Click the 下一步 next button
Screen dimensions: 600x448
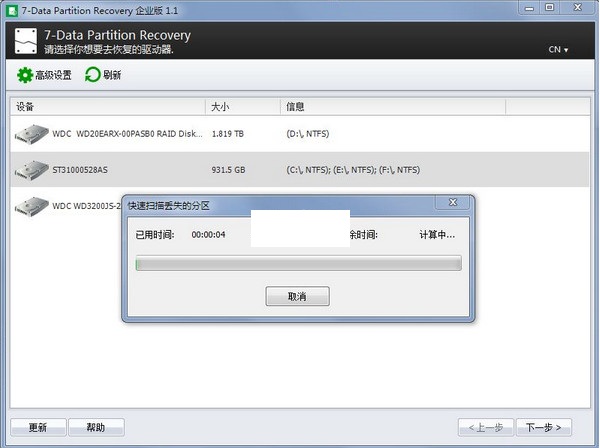click(543, 427)
